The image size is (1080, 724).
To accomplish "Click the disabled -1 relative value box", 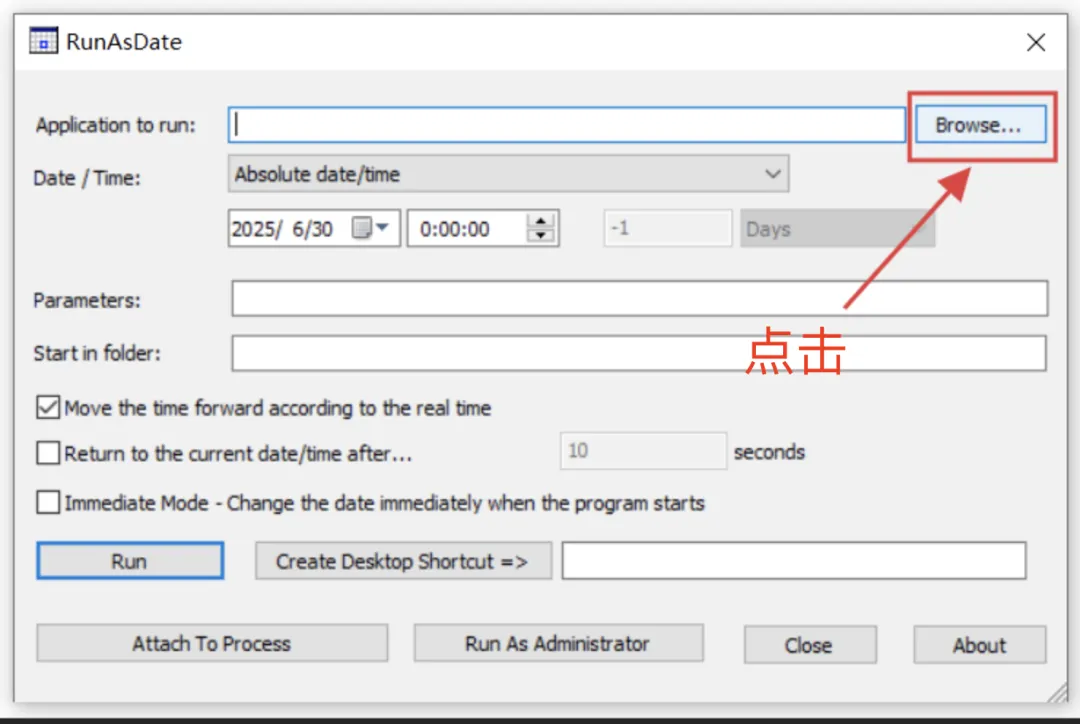I will coord(667,228).
